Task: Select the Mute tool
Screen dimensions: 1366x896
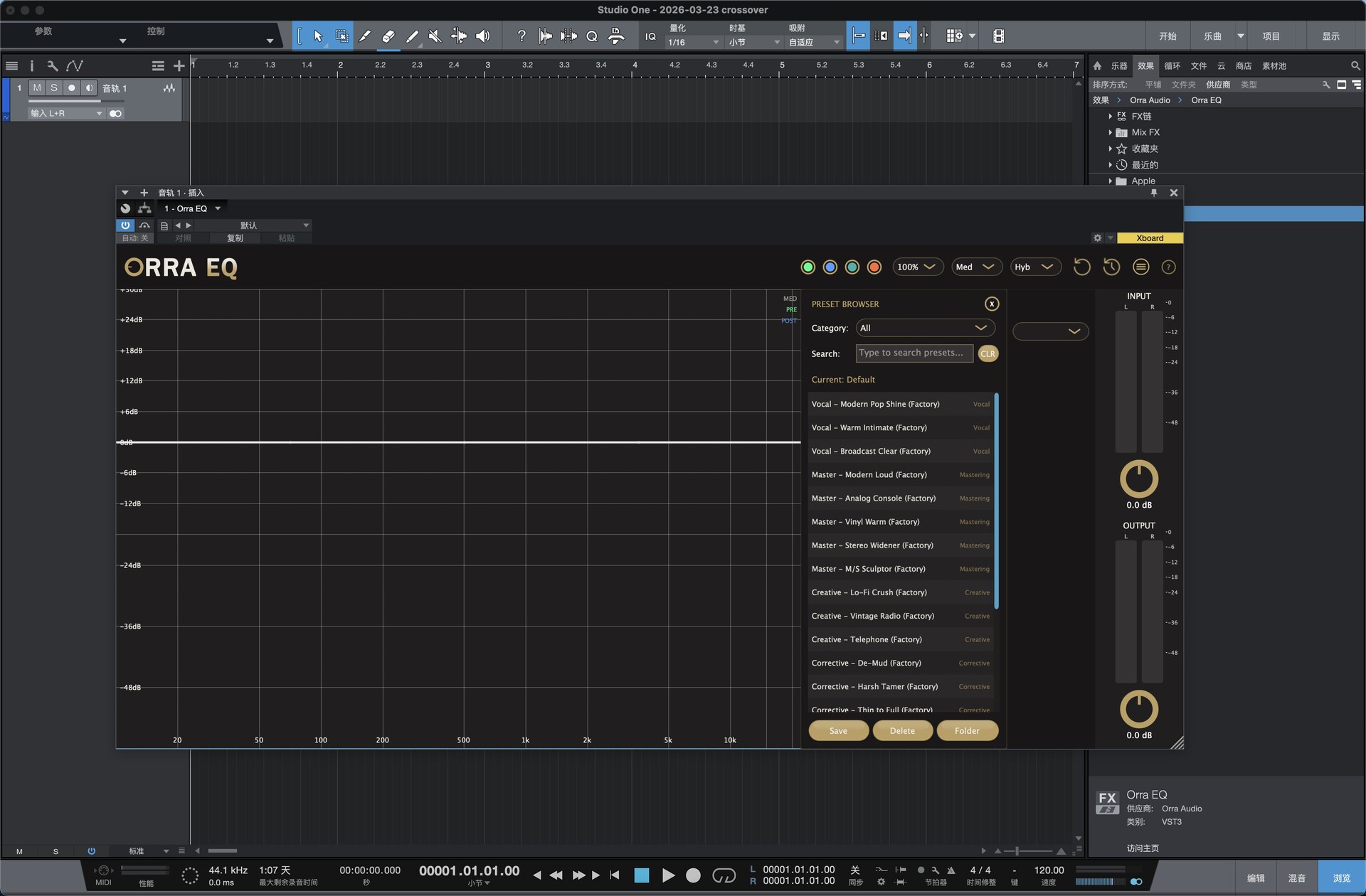Action: 435,36
